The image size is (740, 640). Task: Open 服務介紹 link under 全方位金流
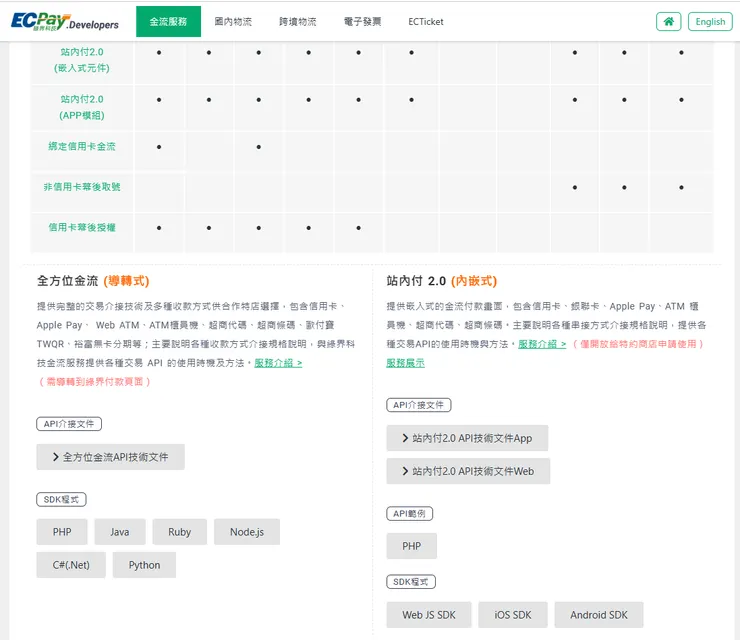[x=278, y=363]
